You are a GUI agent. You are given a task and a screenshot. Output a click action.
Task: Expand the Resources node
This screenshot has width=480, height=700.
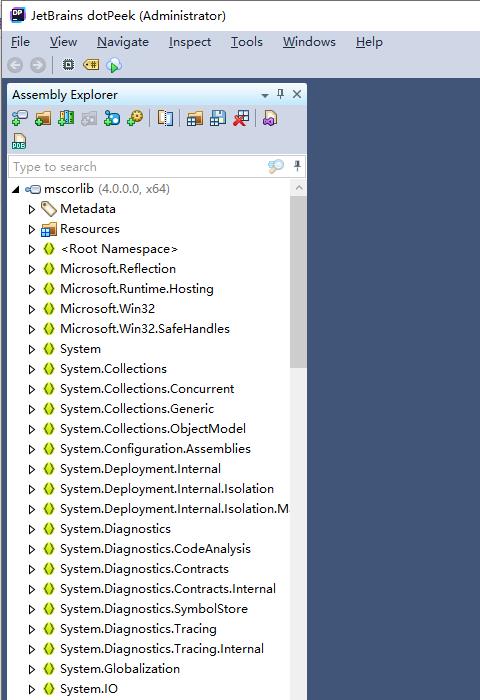(x=31, y=229)
